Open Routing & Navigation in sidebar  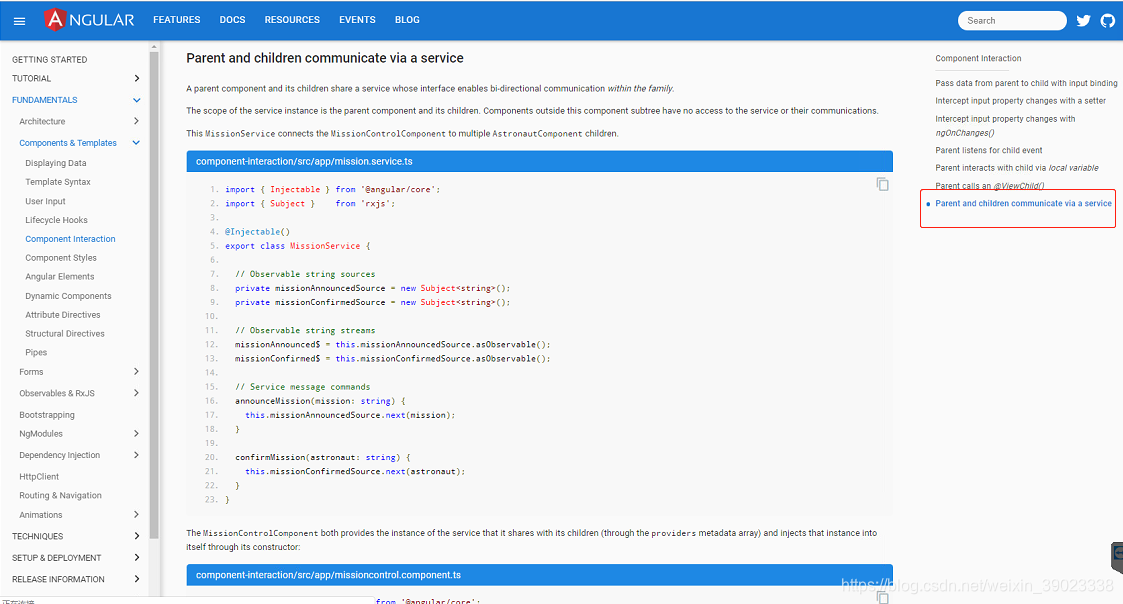[60, 495]
